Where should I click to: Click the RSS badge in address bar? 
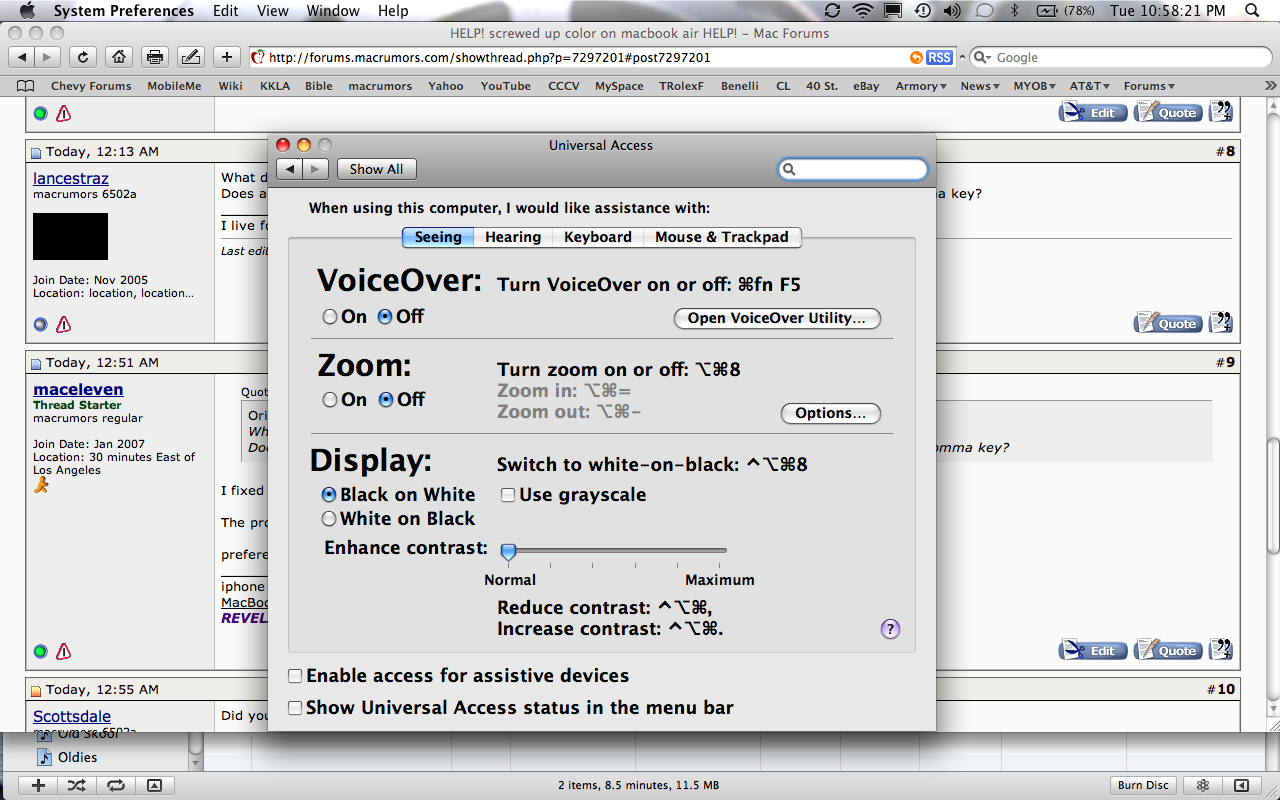point(939,58)
